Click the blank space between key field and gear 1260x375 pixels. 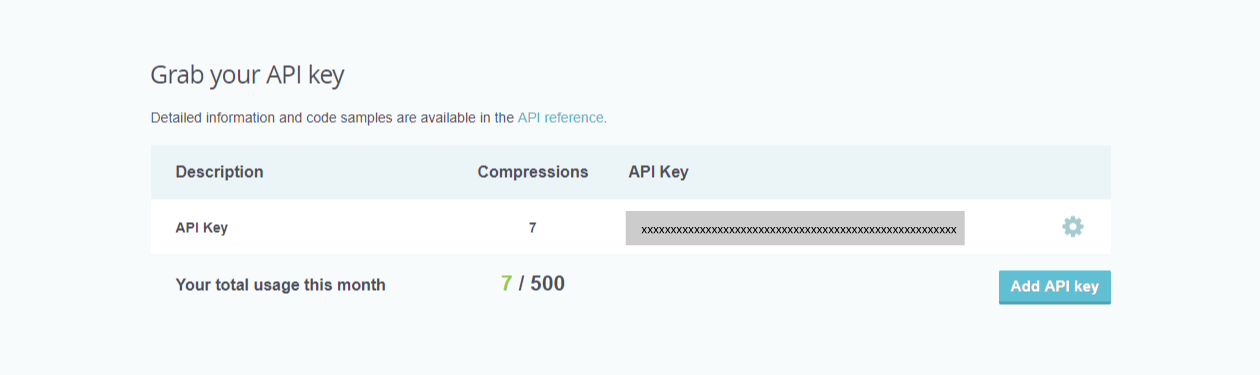(x=1012, y=227)
